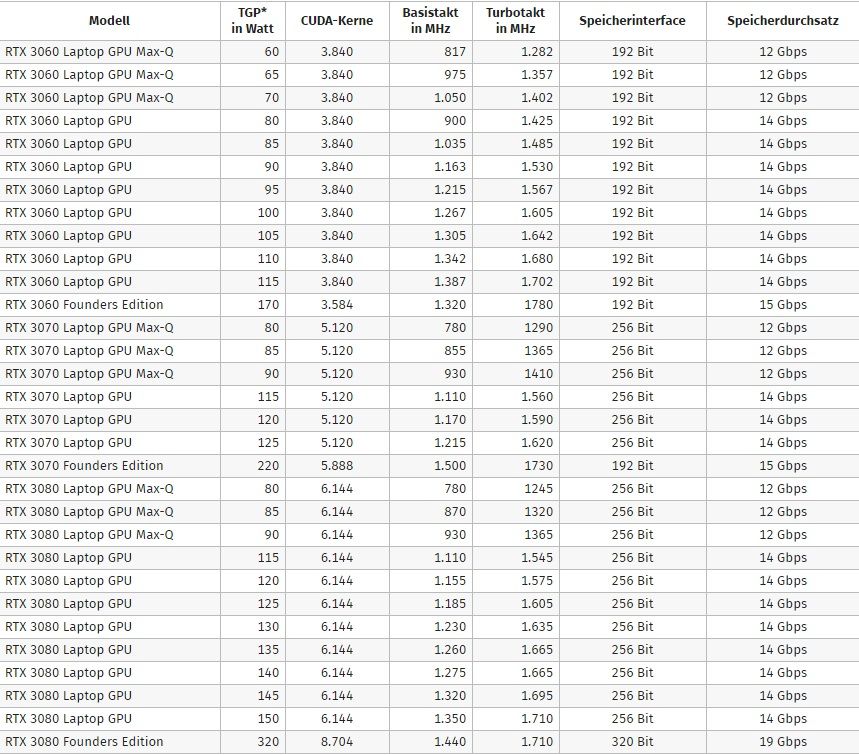Click the CUDA-Kerne column header

click(337, 21)
